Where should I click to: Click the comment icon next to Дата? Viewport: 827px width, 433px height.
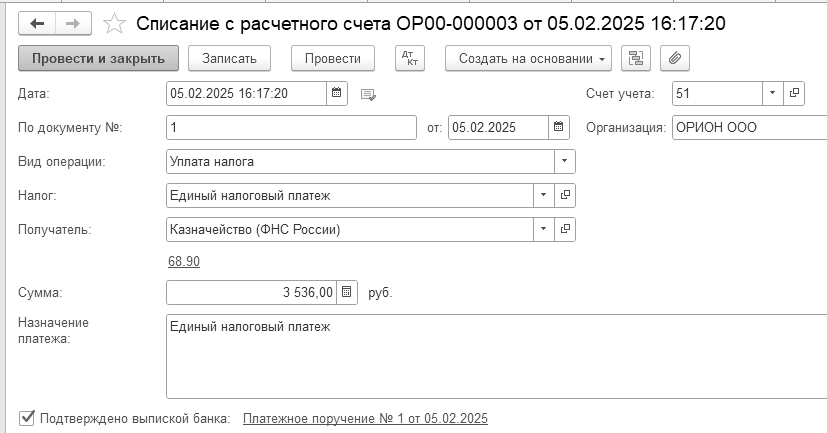tap(368, 94)
